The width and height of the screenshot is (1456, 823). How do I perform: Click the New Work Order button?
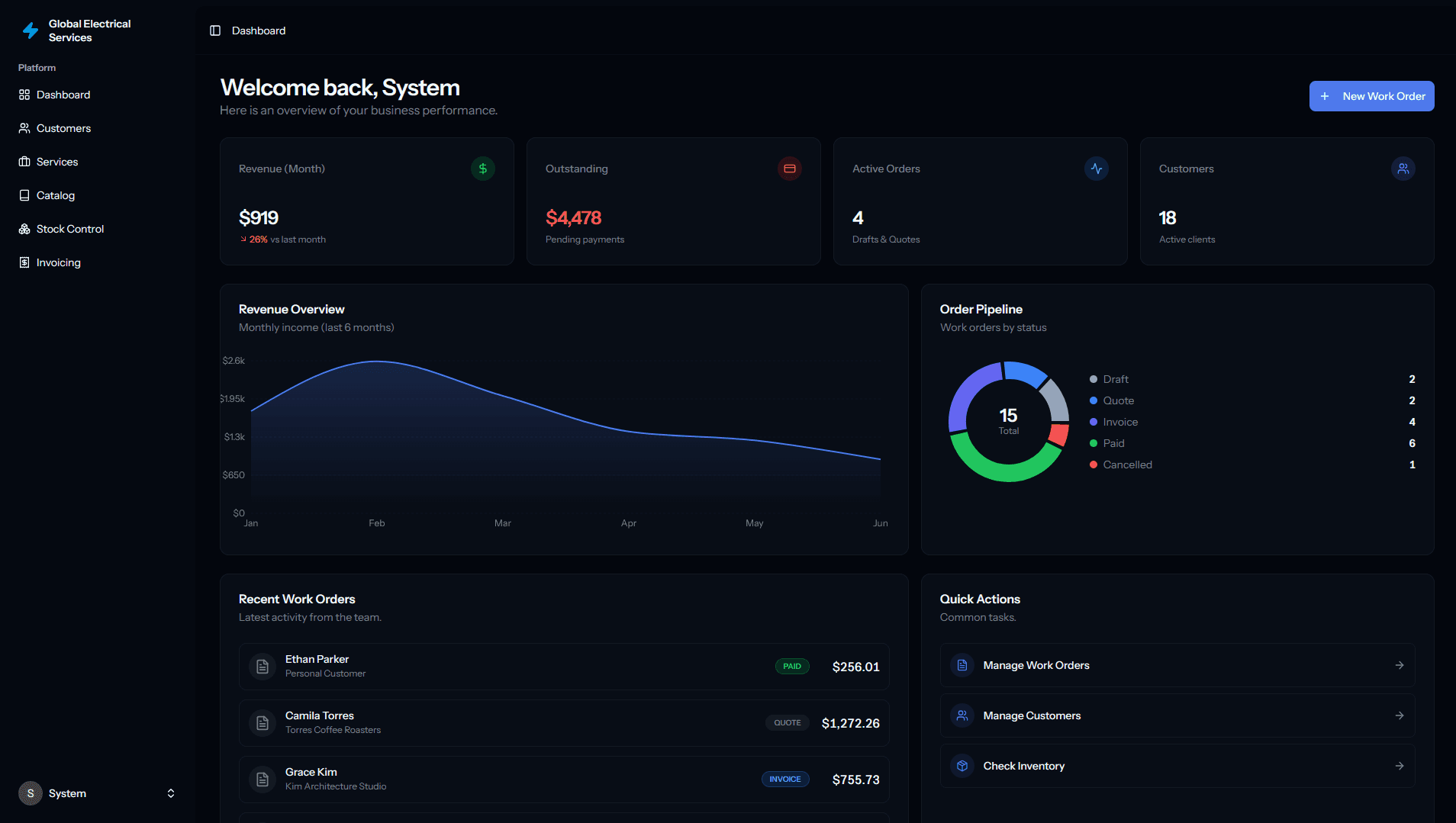[x=1371, y=96]
